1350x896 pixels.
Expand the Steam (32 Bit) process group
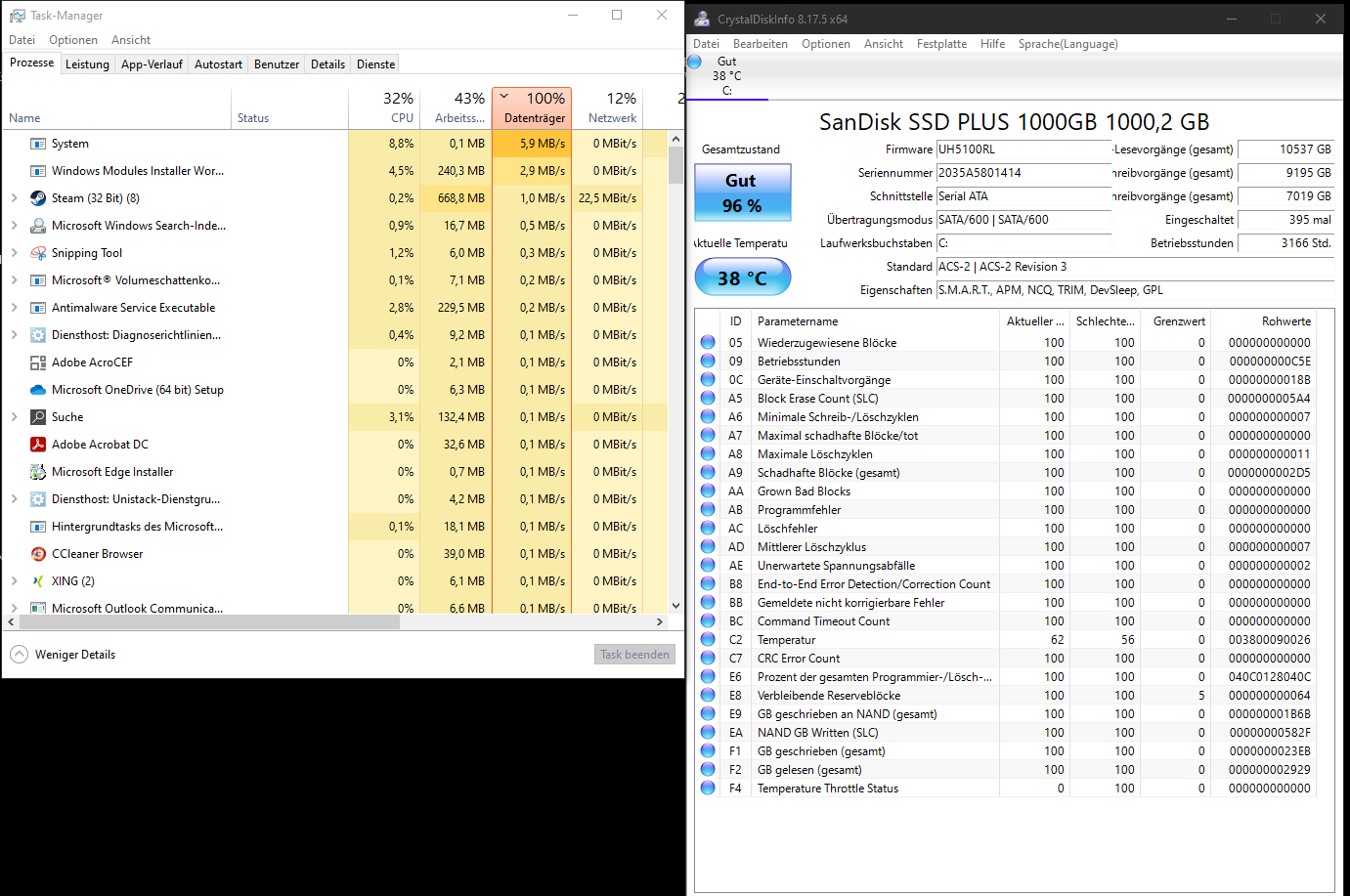14,198
